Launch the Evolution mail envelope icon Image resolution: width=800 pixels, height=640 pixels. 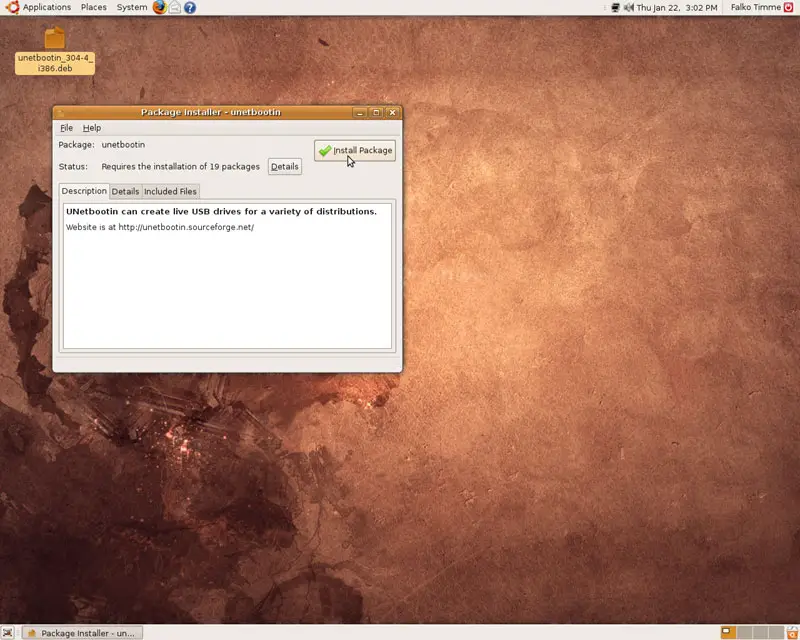pyautogui.click(x=175, y=7)
